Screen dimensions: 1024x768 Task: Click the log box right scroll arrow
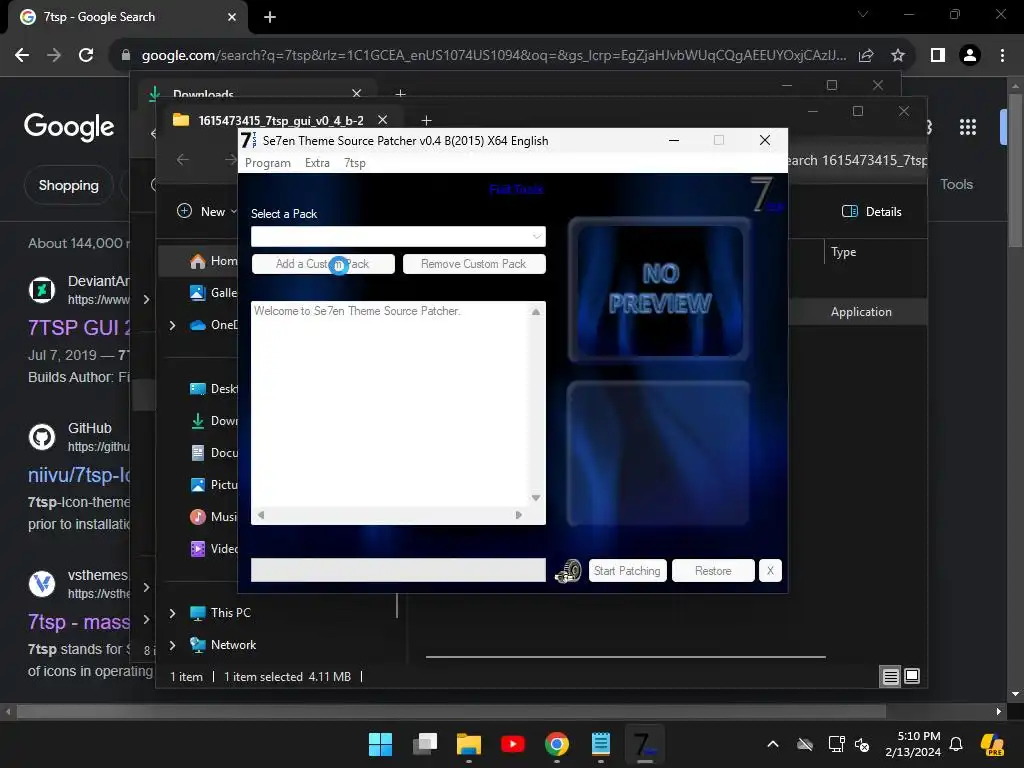[x=519, y=515]
